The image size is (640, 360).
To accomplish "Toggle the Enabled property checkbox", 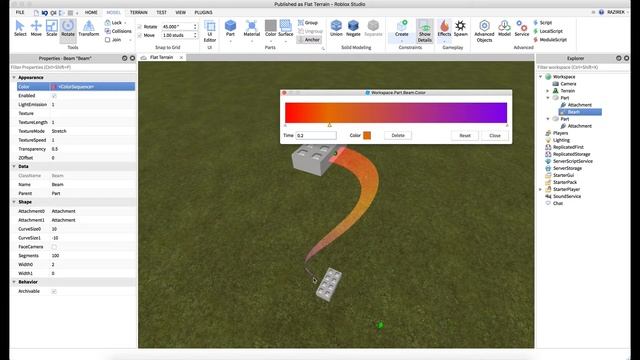I will point(54,96).
